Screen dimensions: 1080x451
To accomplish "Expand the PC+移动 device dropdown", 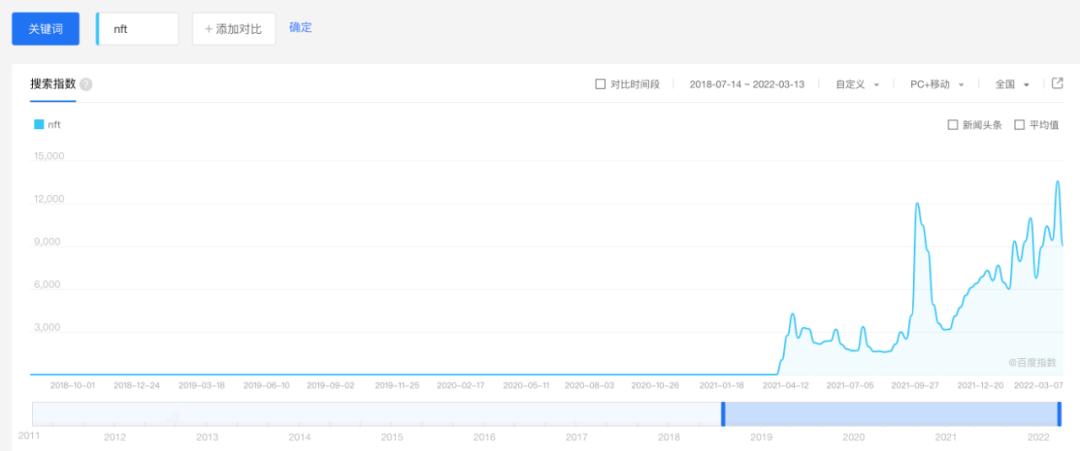I will 936,85.
